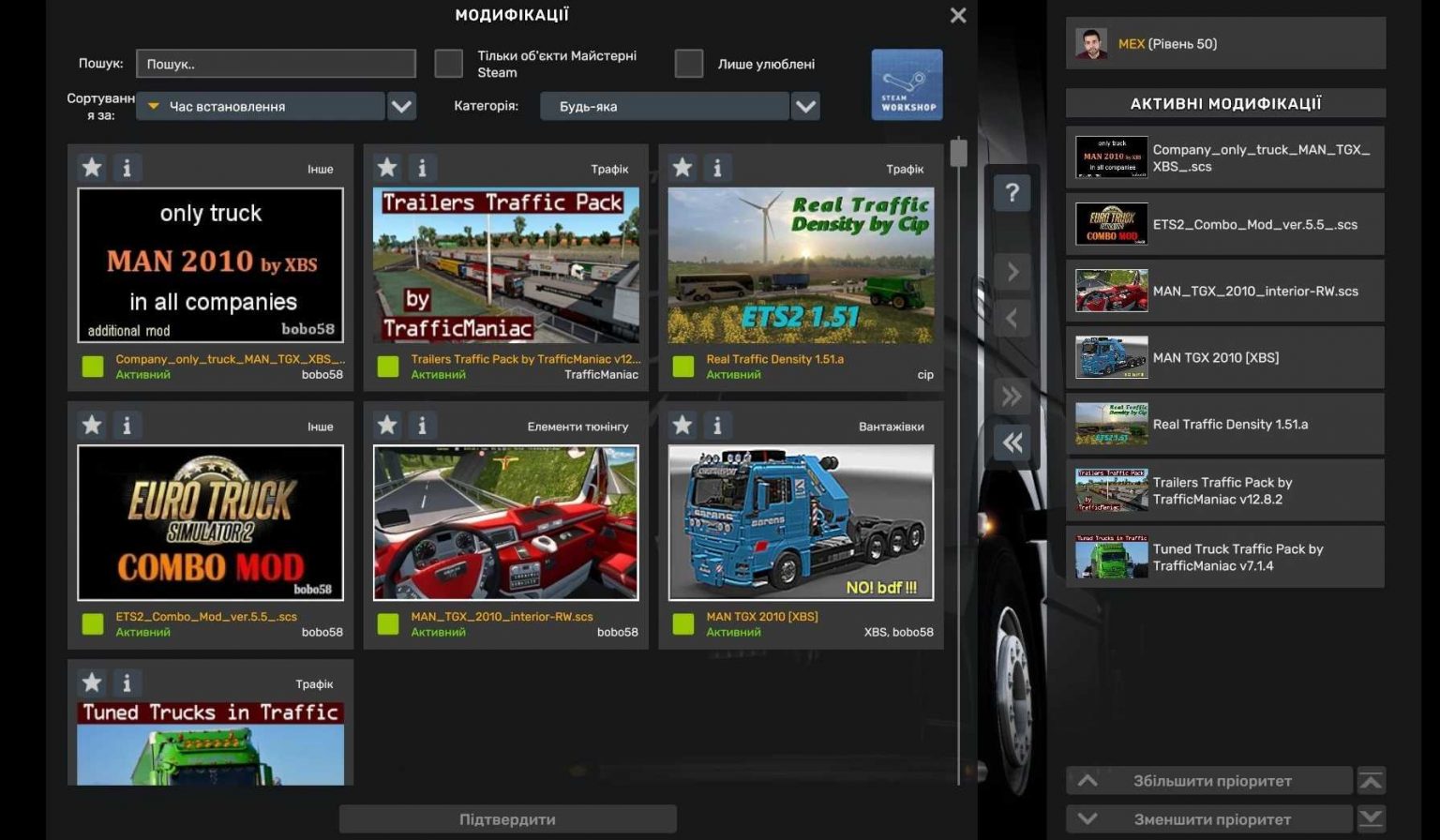
Task: Enable the Steam Workshop only filter
Action: (448, 62)
